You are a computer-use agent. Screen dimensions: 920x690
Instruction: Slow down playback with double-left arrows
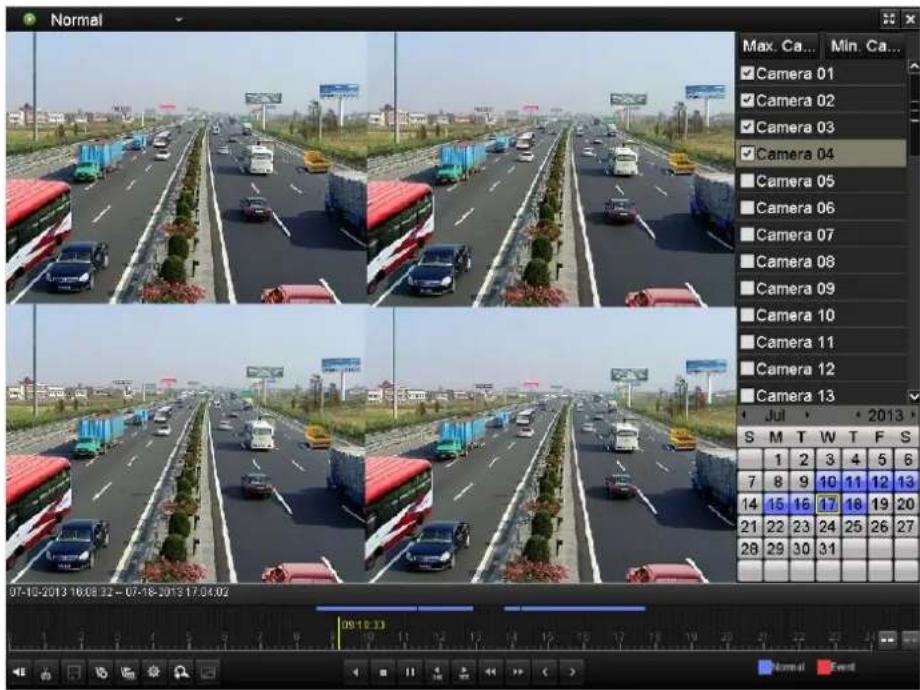point(491,672)
